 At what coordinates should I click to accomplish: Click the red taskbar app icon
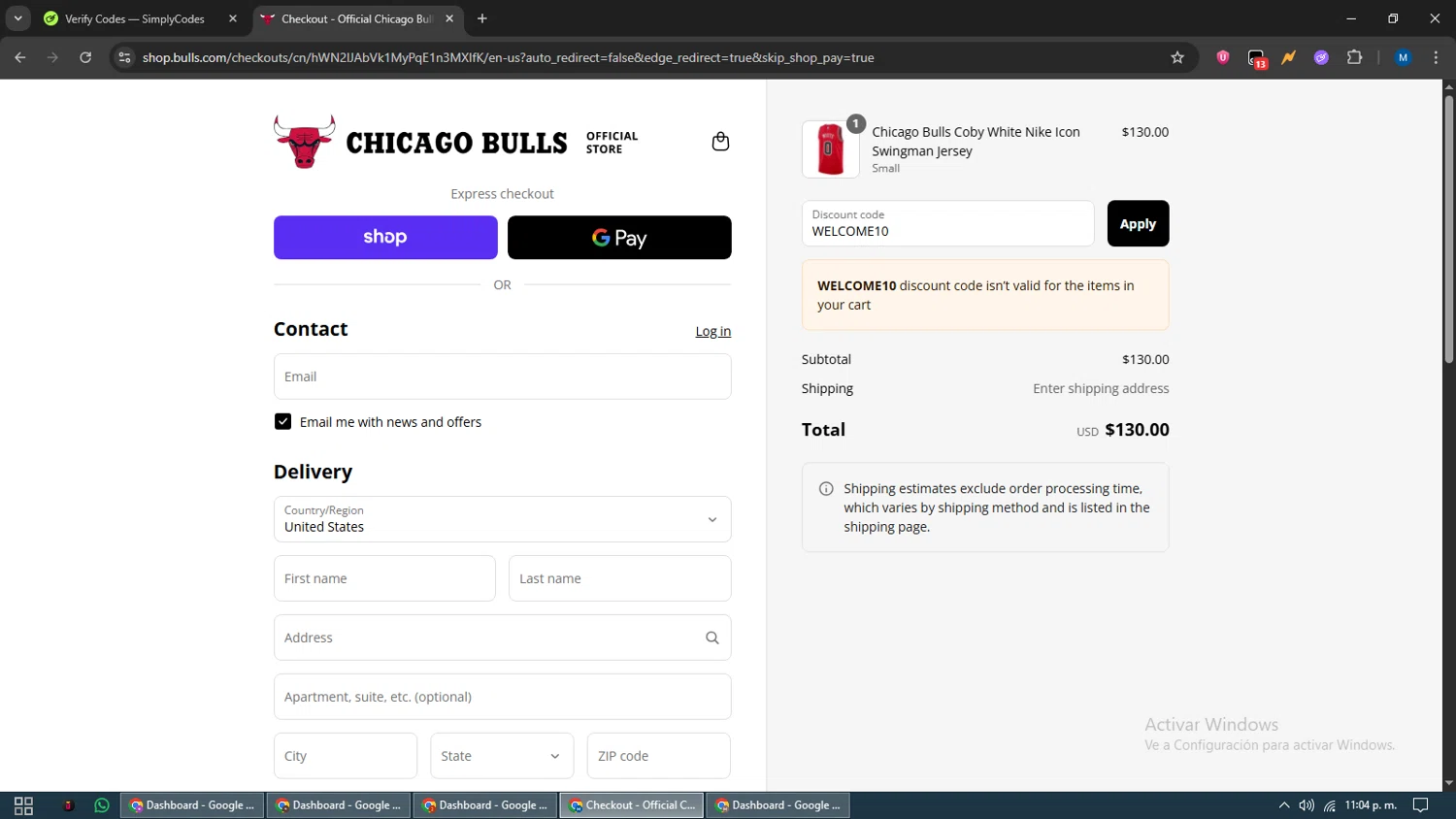[68, 805]
